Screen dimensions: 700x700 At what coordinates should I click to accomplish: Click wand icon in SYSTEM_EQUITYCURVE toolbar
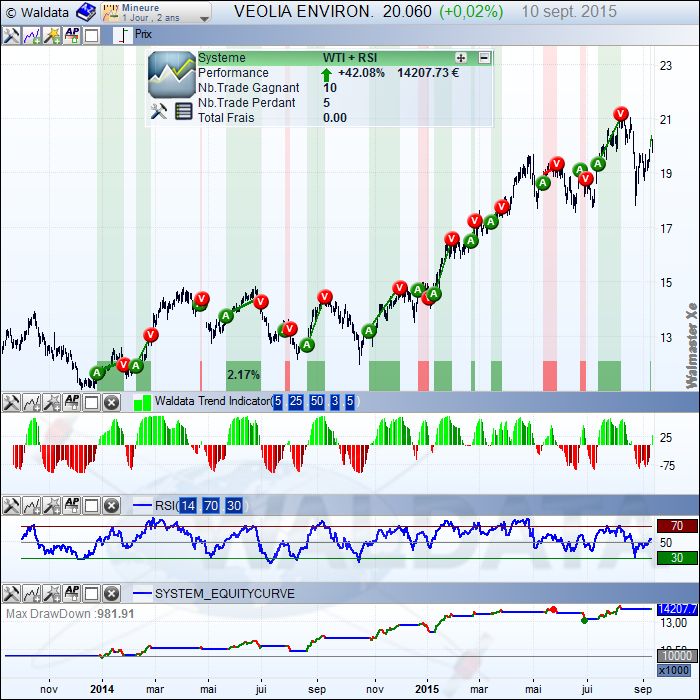[52, 594]
